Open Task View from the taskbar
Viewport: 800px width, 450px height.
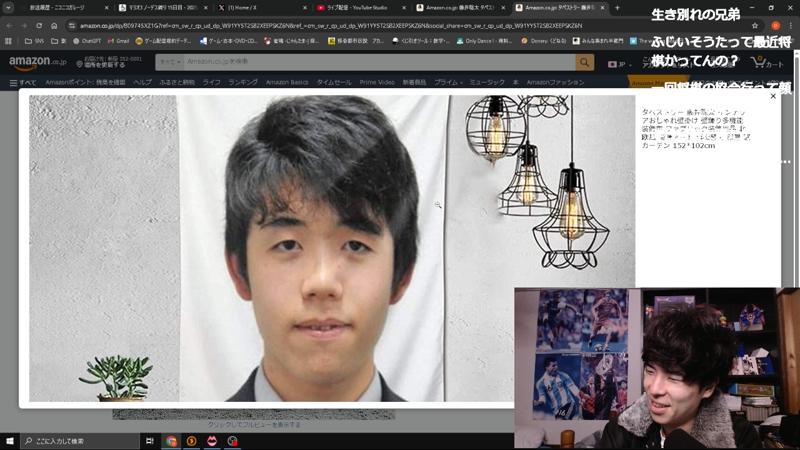pyautogui.click(x=149, y=441)
